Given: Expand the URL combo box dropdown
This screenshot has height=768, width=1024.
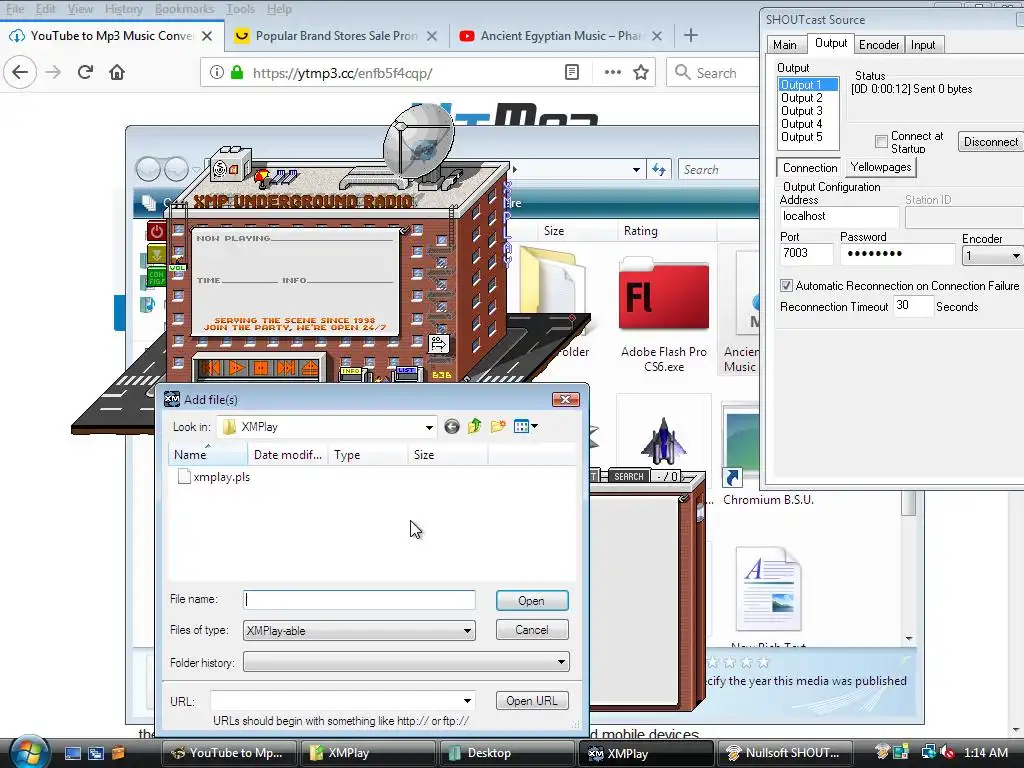Looking at the screenshot, I should 467,701.
